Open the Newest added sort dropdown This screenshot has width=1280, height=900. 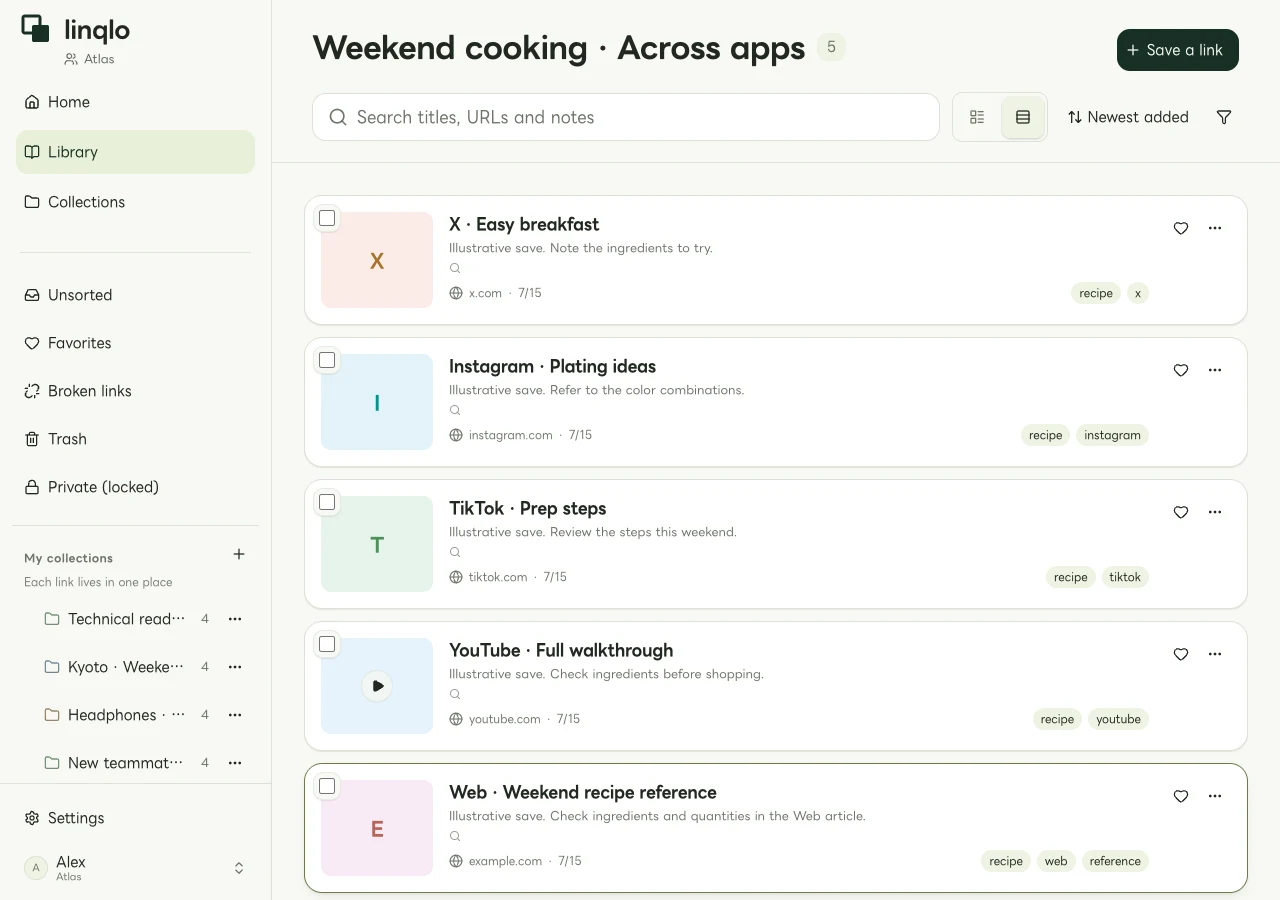click(1128, 117)
